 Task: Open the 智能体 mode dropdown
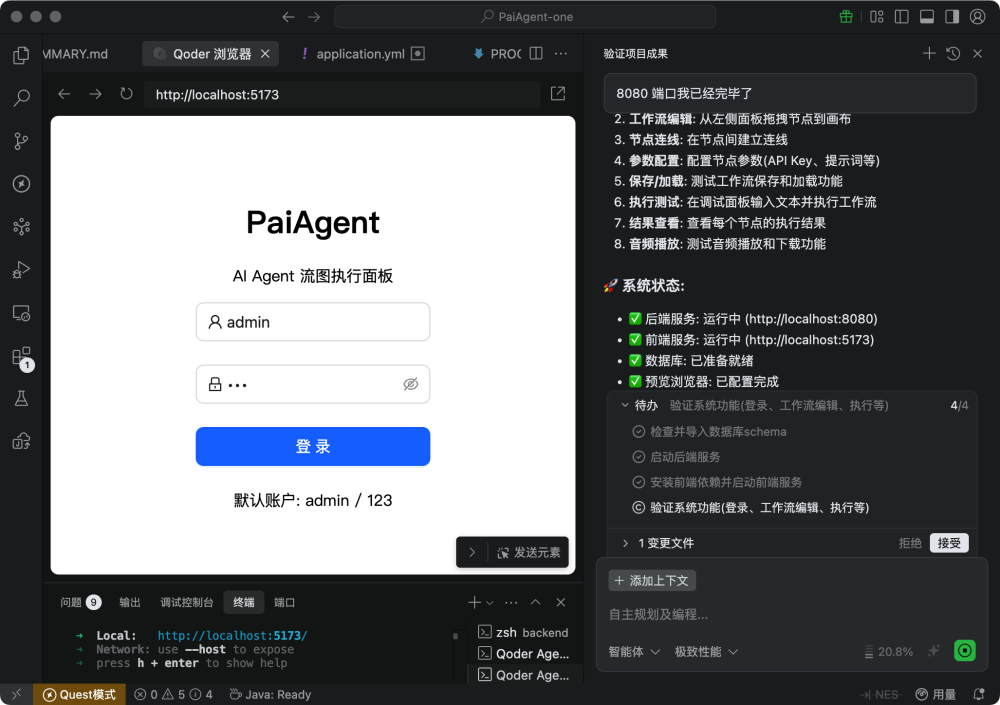tap(631, 651)
